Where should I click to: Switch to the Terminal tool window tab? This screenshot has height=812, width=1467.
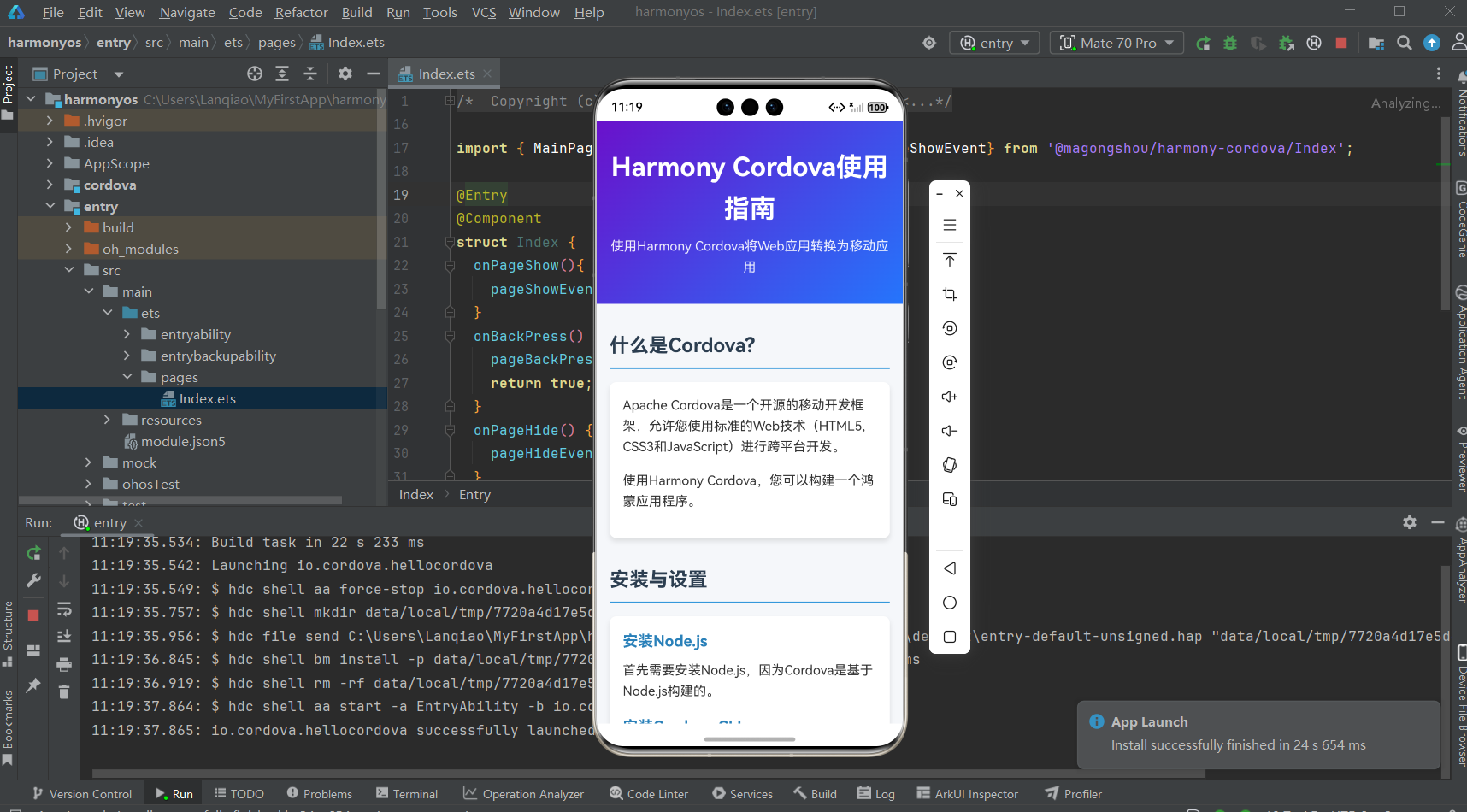coord(407,794)
